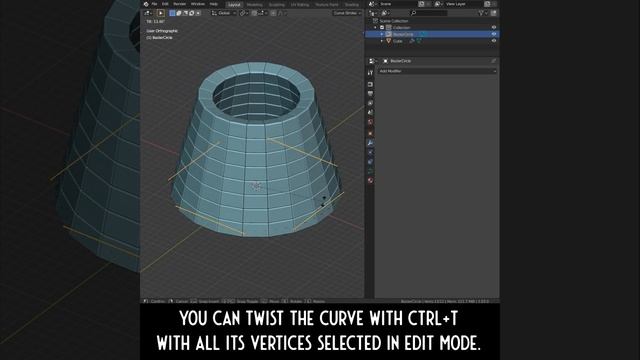Screen dimensions: 640x360
Task: Open the outliner editor type dropdown
Action: (373, 13)
